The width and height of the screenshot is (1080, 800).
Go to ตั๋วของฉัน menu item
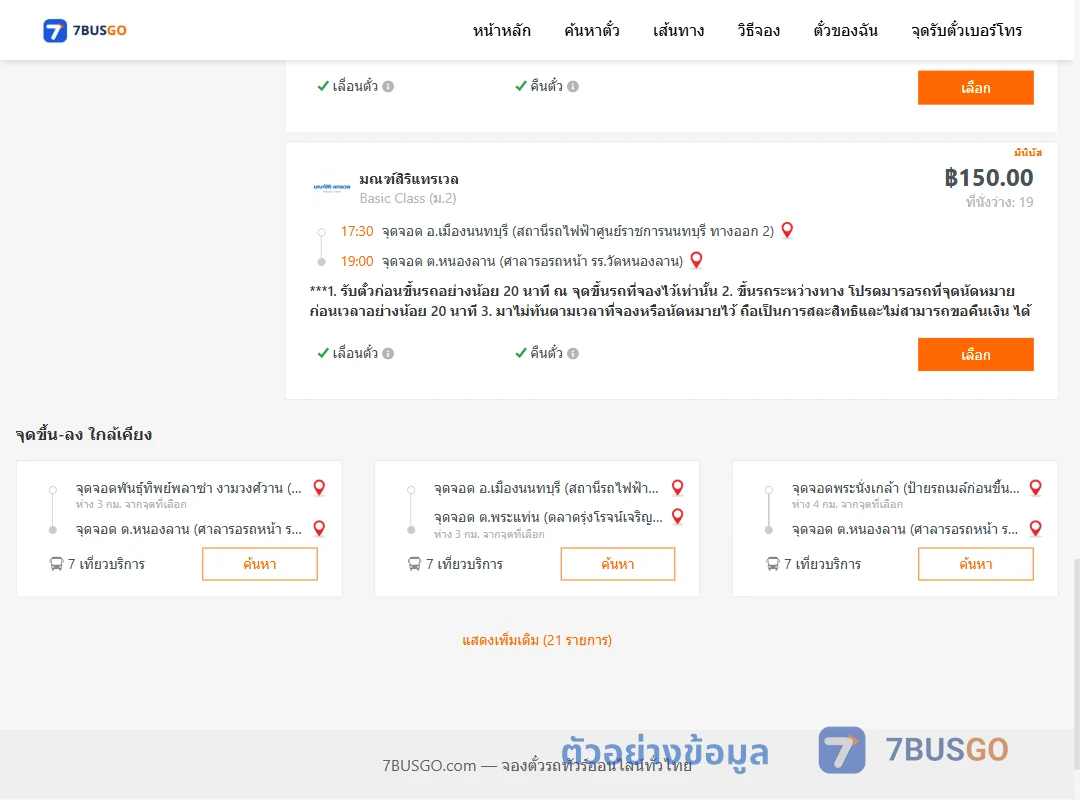click(845, 30)
